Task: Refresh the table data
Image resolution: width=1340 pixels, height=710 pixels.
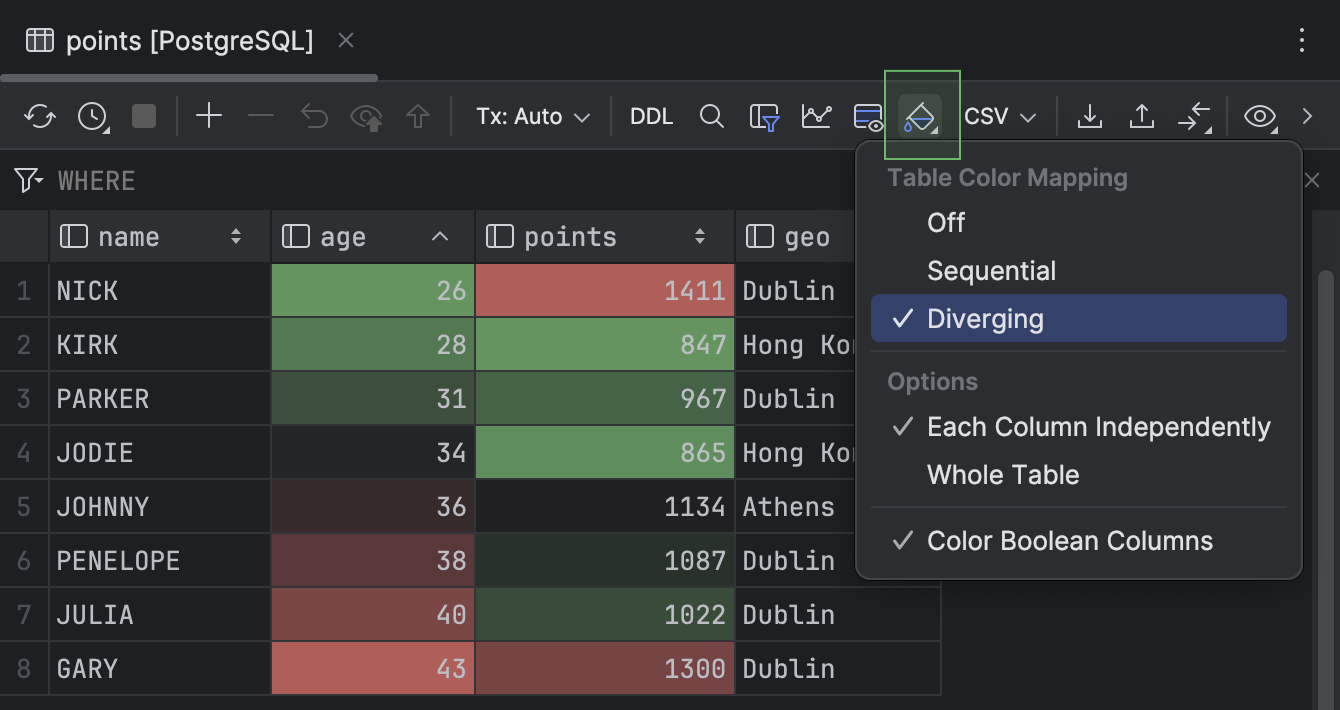Action: pyautogui.click(x=40, y=115)
